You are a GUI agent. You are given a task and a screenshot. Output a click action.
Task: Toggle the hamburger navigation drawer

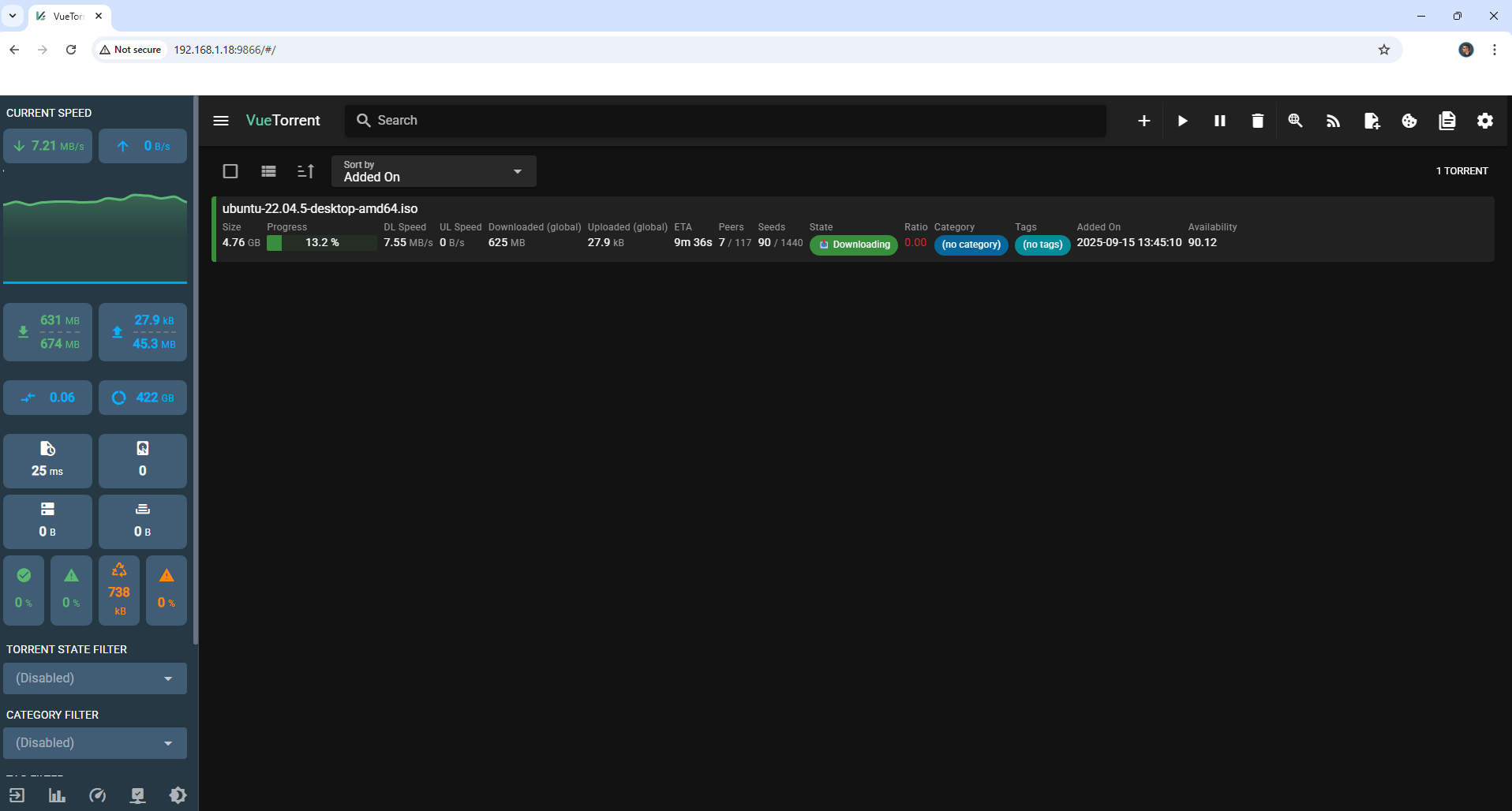tap(221, 121)
